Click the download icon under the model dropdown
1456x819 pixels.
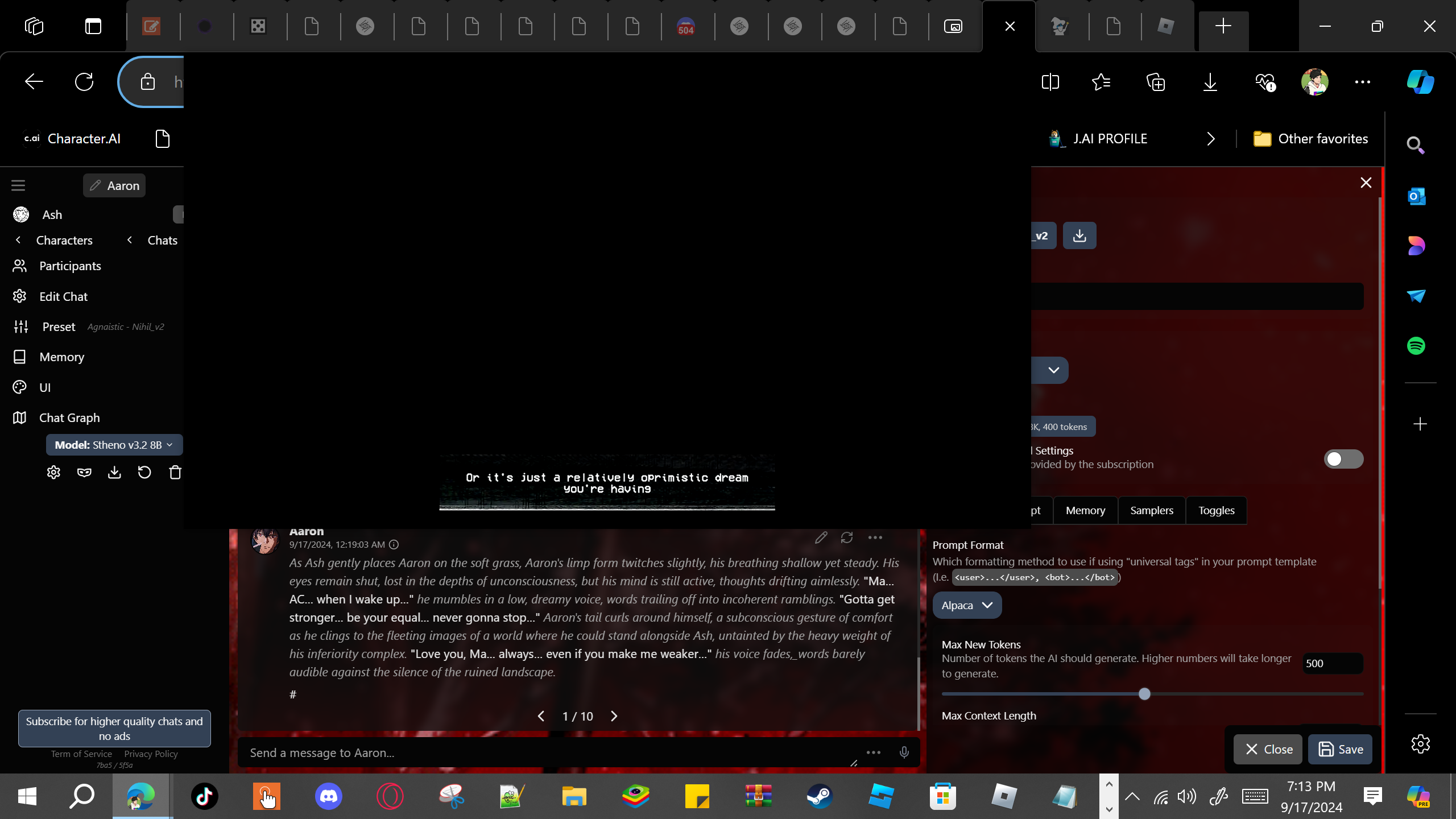pyautogui.click(x=114, y=472)
